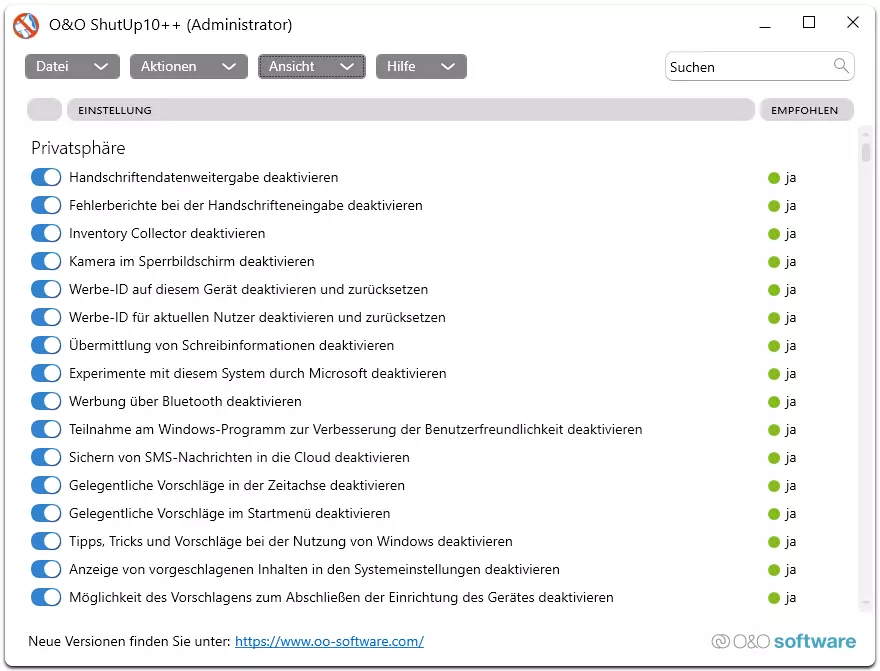The height and width of the screenshot is (671, 880).
Task: Click green recommendation dot for Inventory Collector
Action: click(x=774, y=234)
